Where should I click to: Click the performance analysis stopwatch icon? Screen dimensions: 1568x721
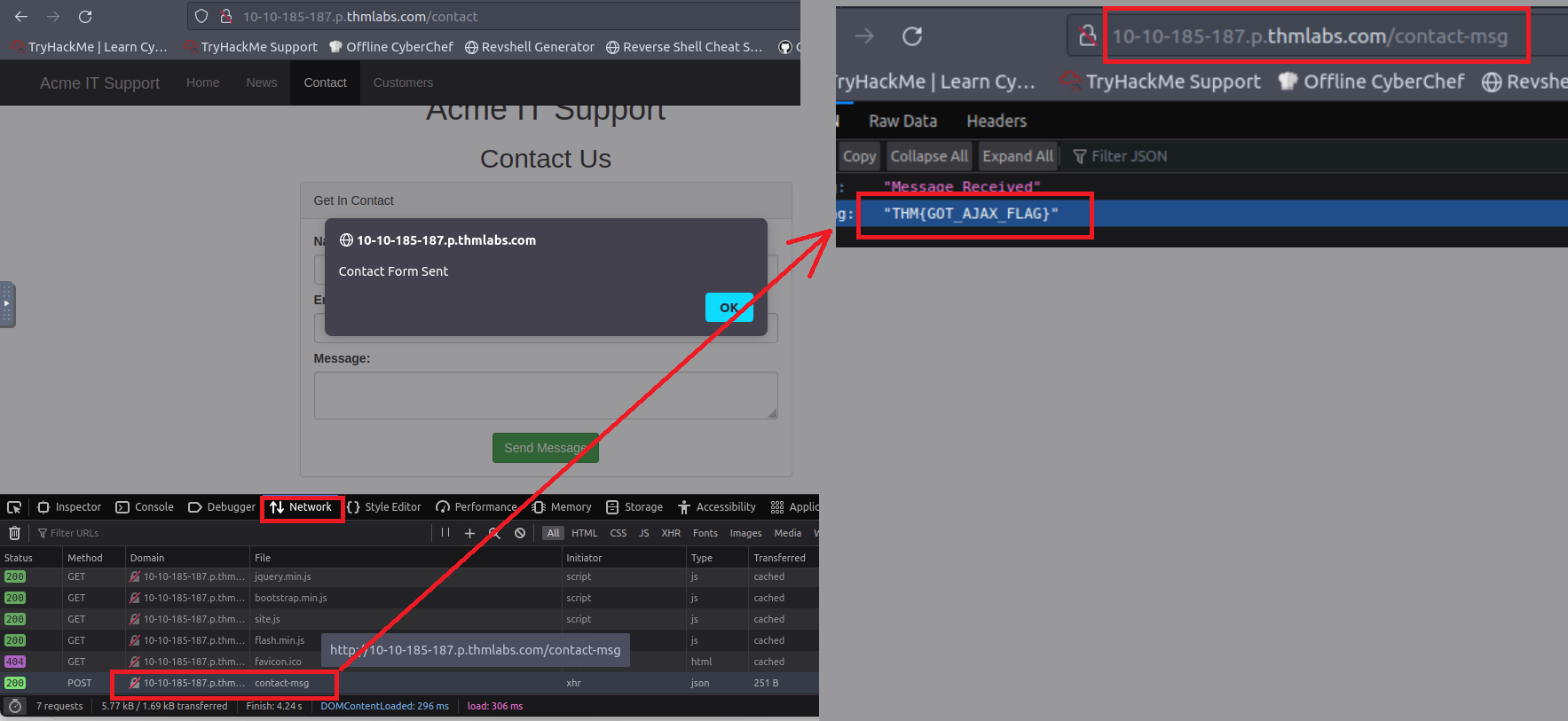coord(15,706)
